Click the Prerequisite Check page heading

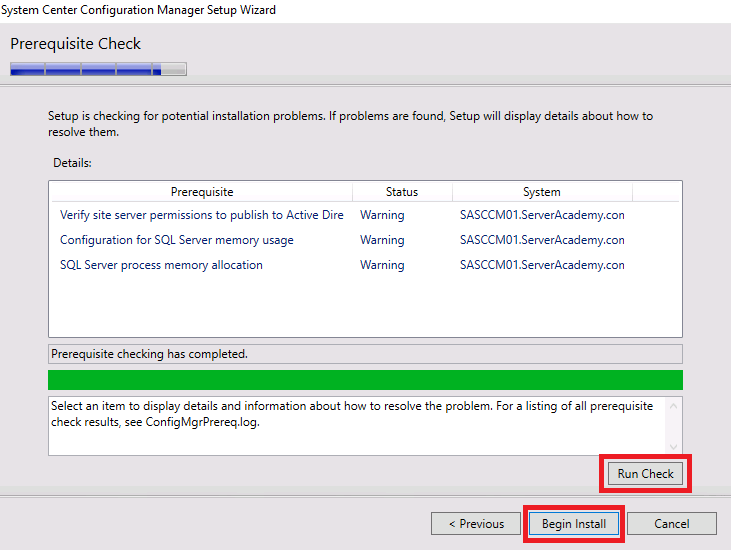[76, 44]
